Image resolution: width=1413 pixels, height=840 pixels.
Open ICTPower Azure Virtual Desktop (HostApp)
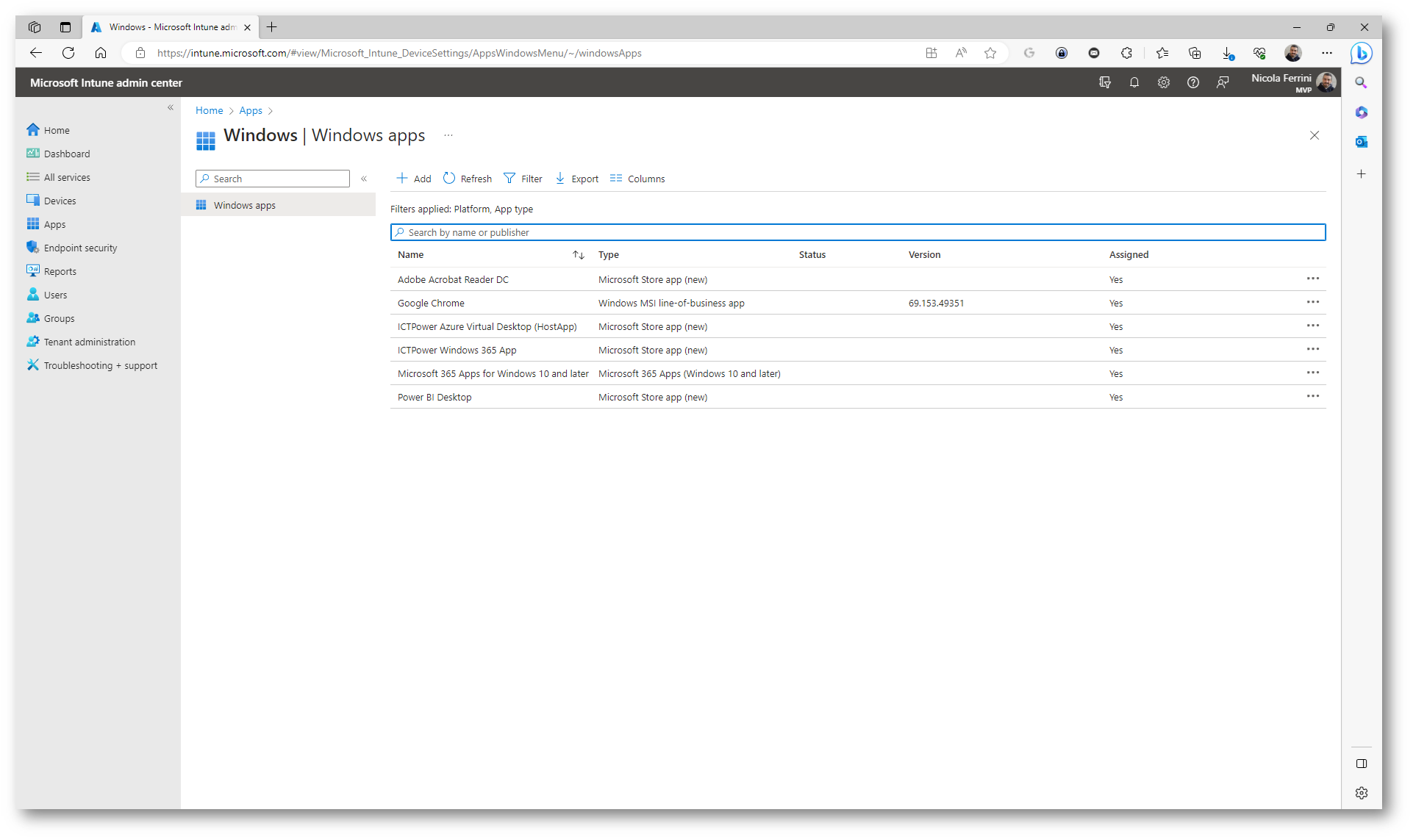click(x=487, y=326)
